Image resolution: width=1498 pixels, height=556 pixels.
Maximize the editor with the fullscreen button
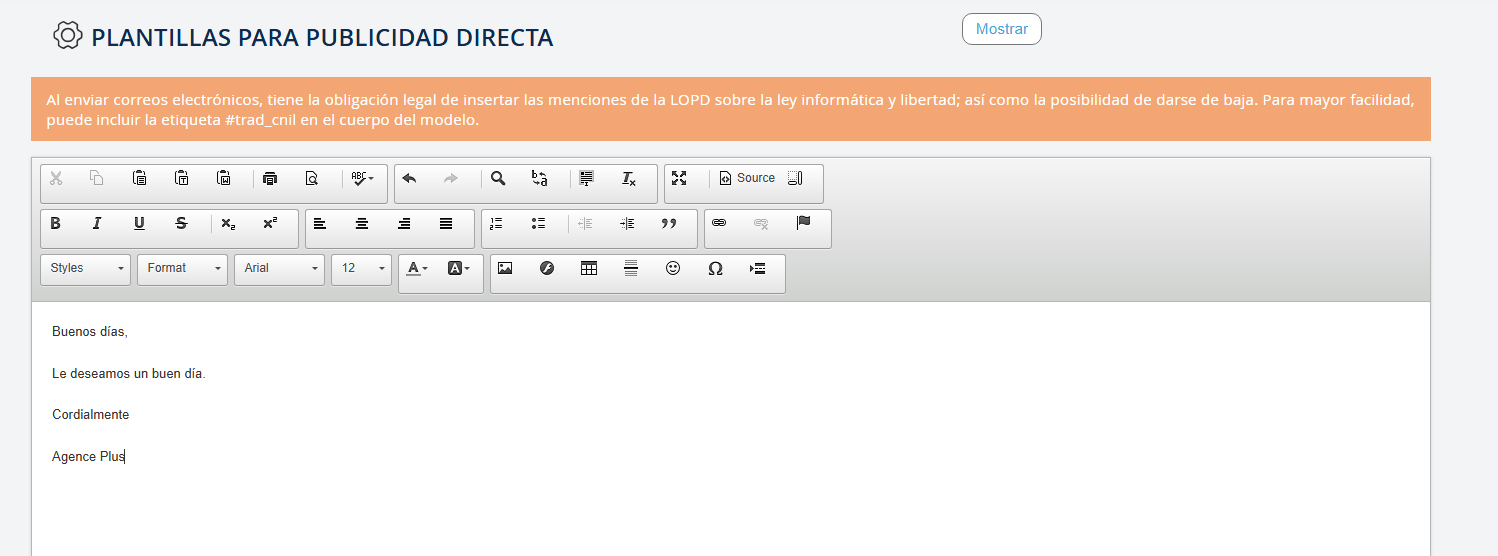point(679,178)
